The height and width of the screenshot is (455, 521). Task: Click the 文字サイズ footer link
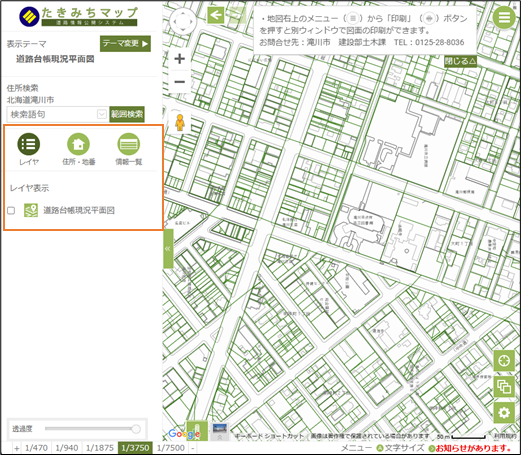(404, 448)
